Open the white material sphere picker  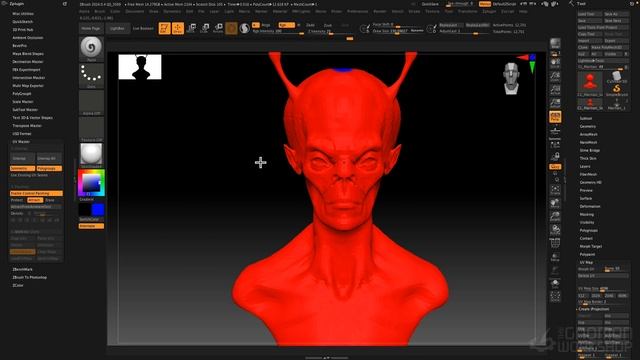91,155
